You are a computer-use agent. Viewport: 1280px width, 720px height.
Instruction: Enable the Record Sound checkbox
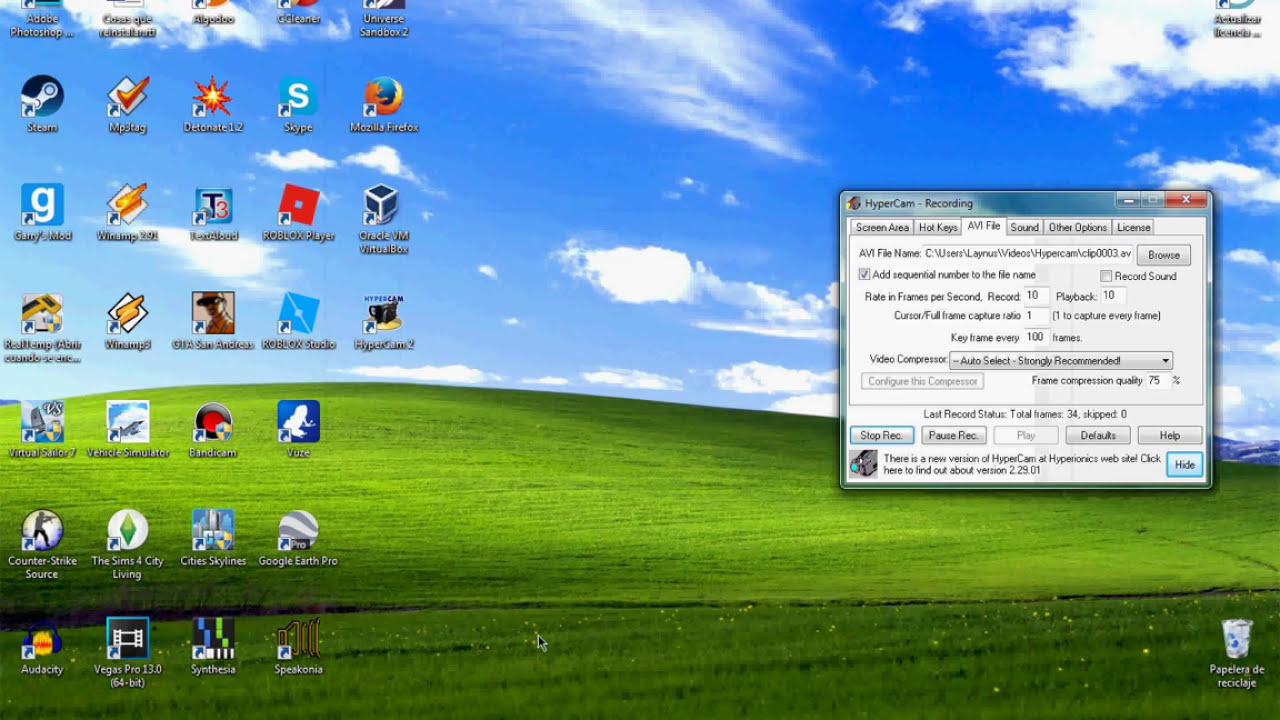coord(1106,276)
